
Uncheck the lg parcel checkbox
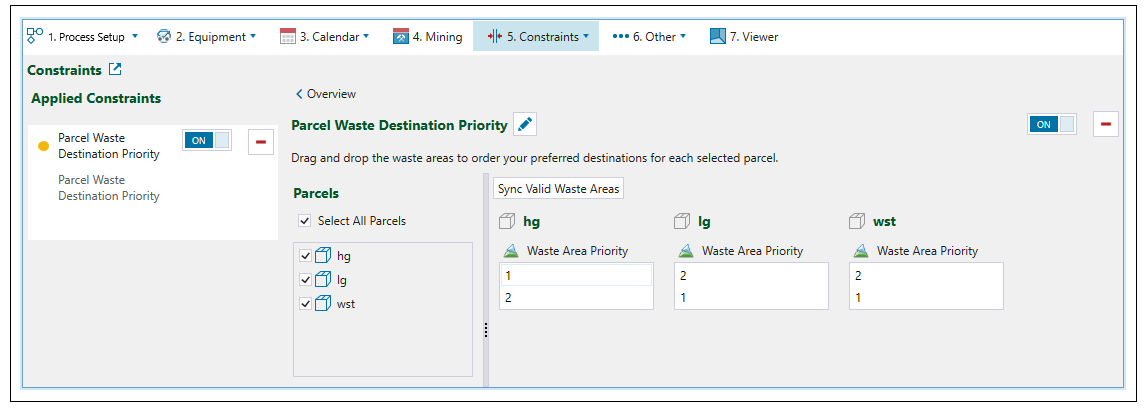click(306, 280)
